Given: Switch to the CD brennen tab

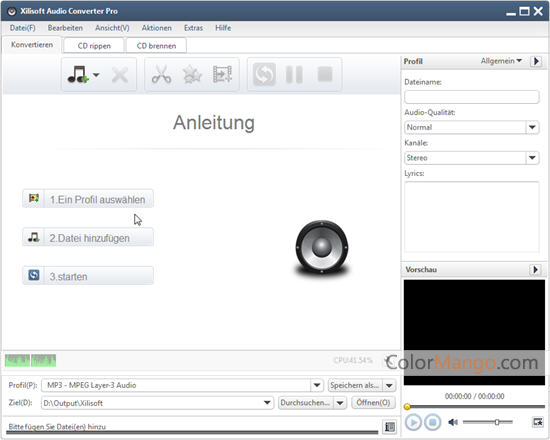Looking at the screenshot, I should pos(156,46).
